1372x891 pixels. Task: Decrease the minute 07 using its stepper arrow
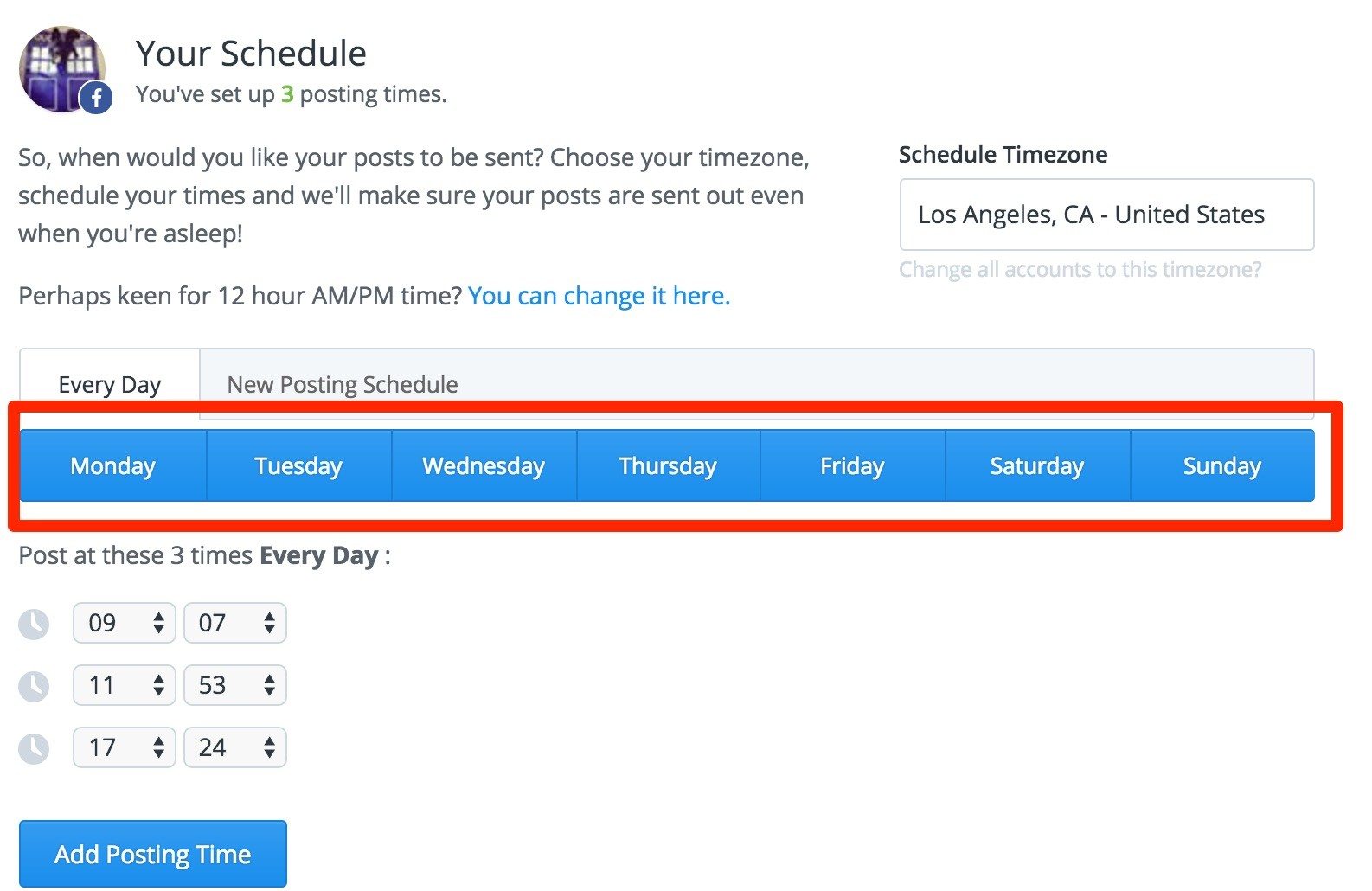[270, 630]
